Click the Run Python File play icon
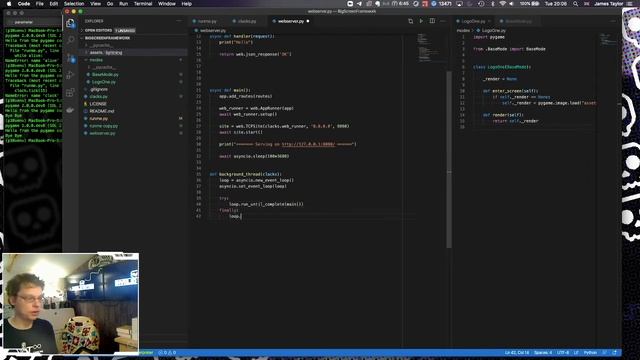The image size is (640, 360). [x=421, y=21]
